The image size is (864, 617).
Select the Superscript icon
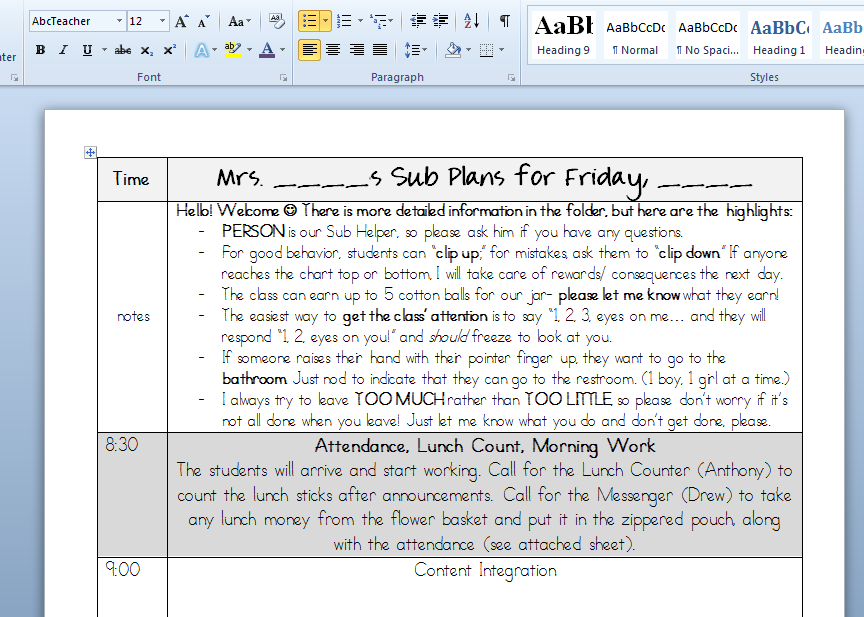(170, 49)
